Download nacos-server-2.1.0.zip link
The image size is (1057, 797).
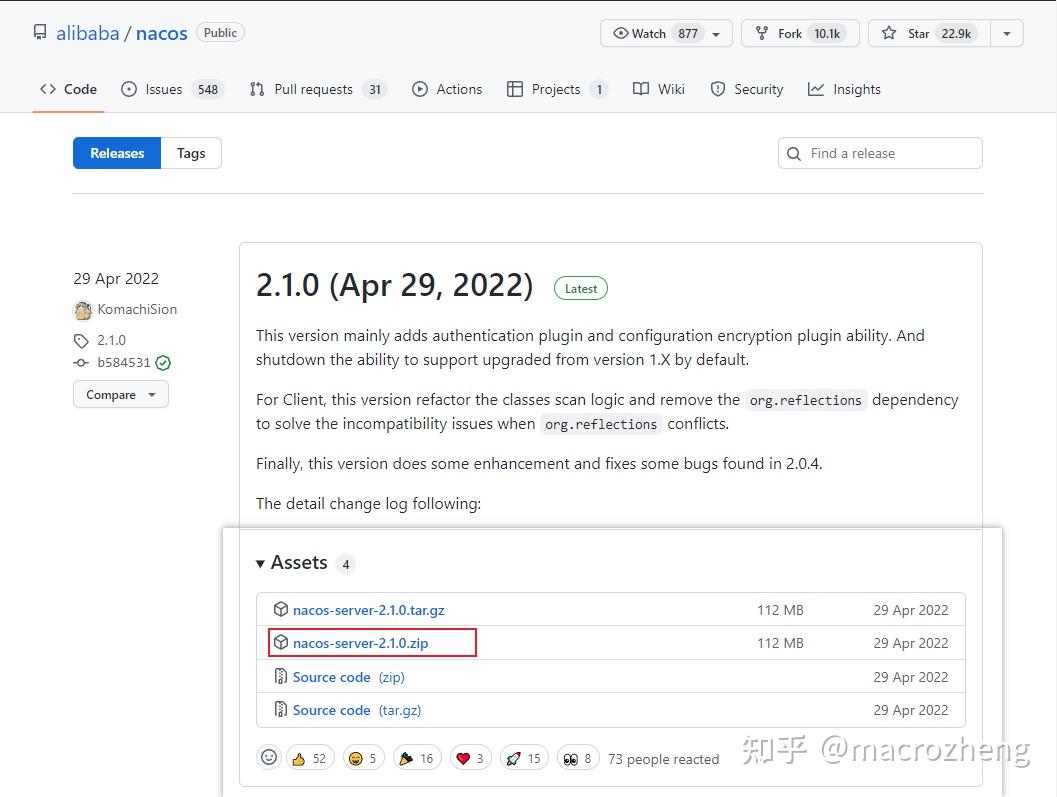pos(361,642)
